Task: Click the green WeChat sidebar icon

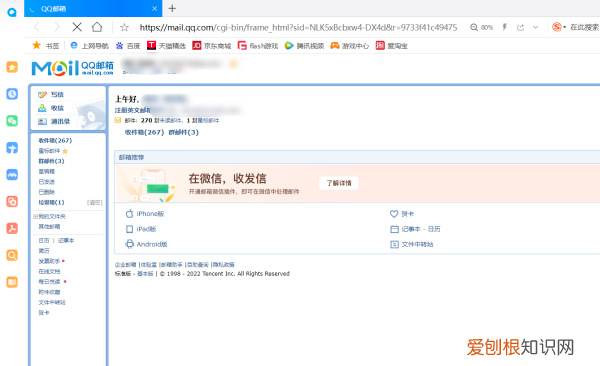Action: click(12, 121)
